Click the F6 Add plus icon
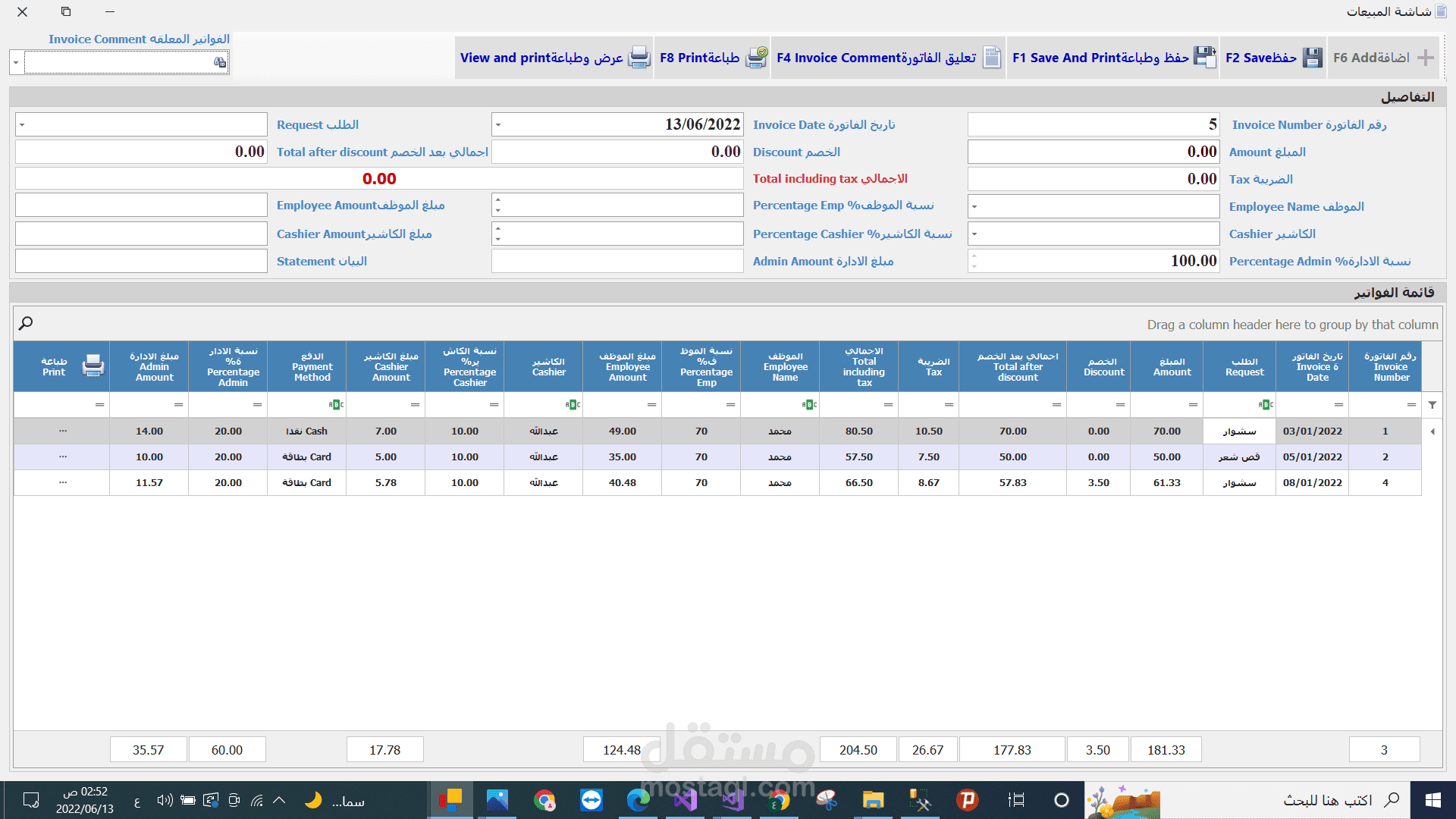The height and width of the screenshot is (819, 1456). 1426,58
